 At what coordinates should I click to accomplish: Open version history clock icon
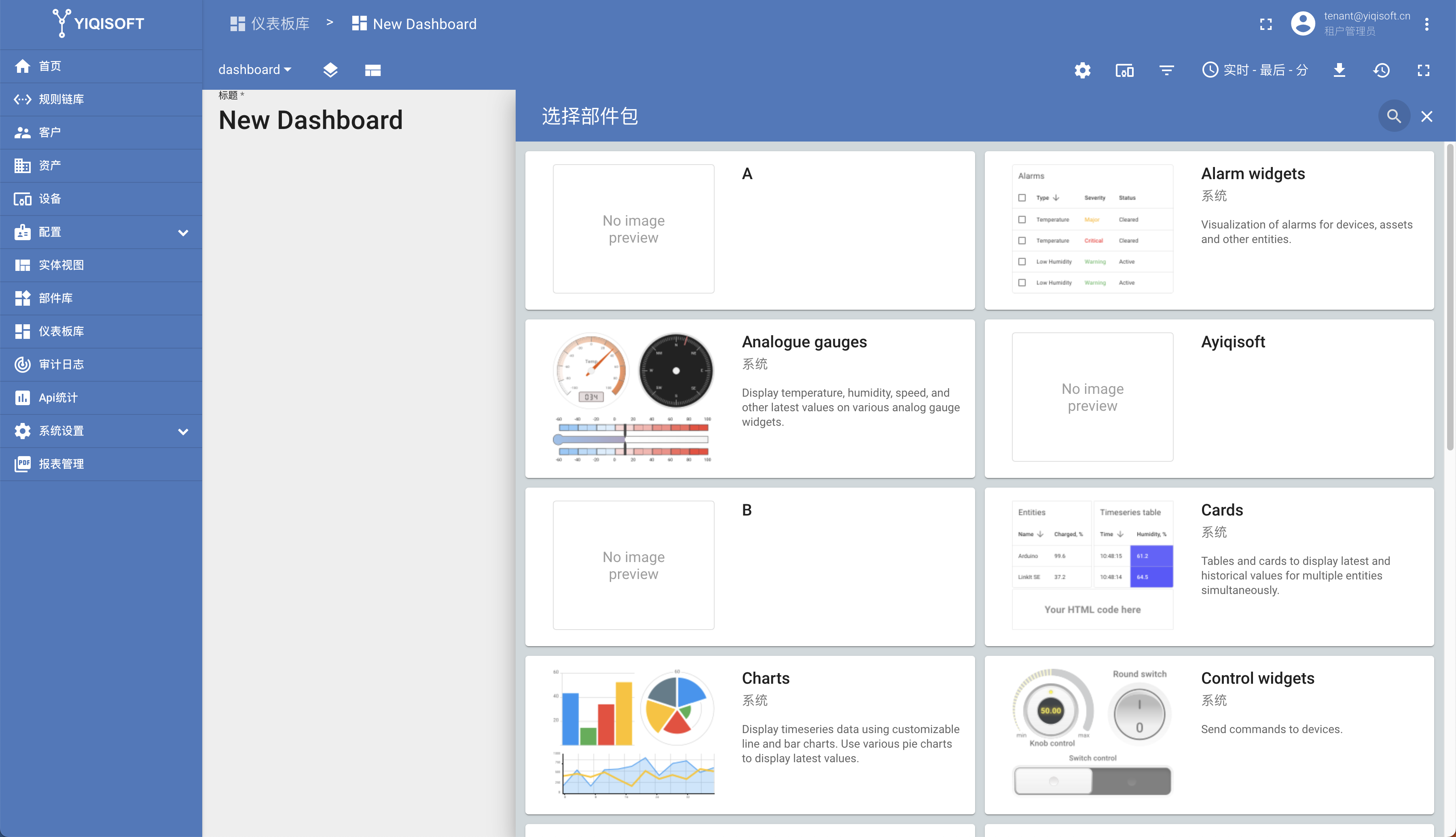(x=1381, y=70)
